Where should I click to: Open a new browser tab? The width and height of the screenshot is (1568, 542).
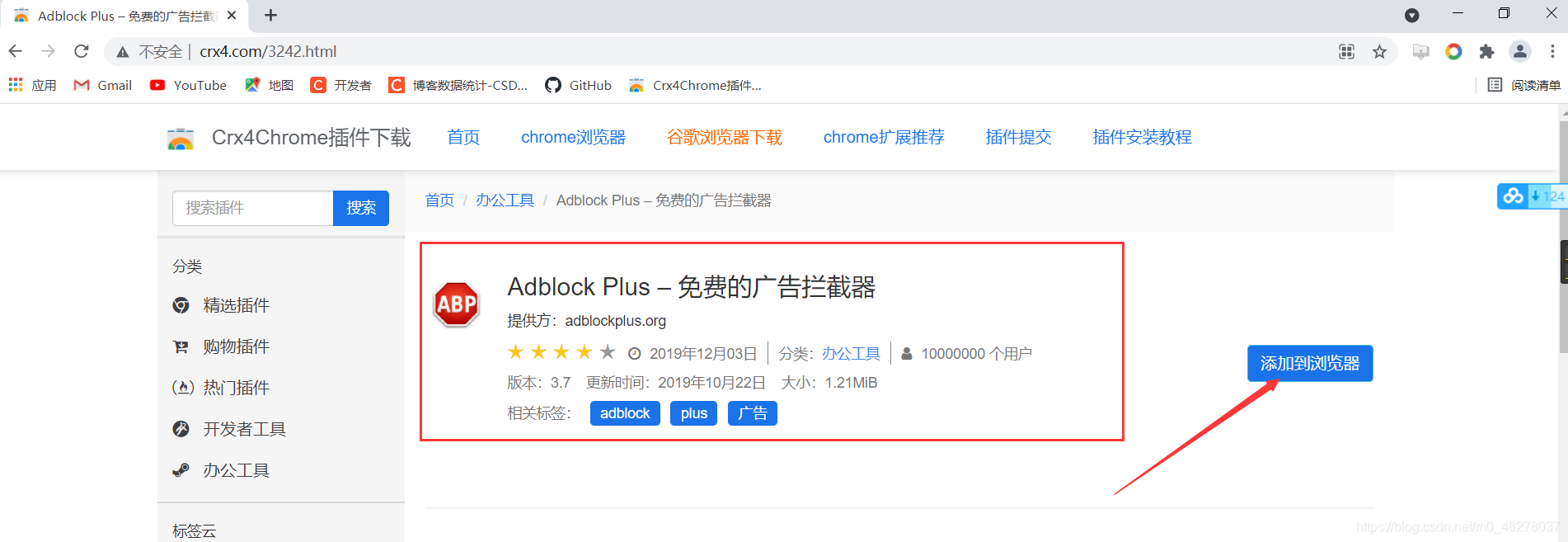270,15
